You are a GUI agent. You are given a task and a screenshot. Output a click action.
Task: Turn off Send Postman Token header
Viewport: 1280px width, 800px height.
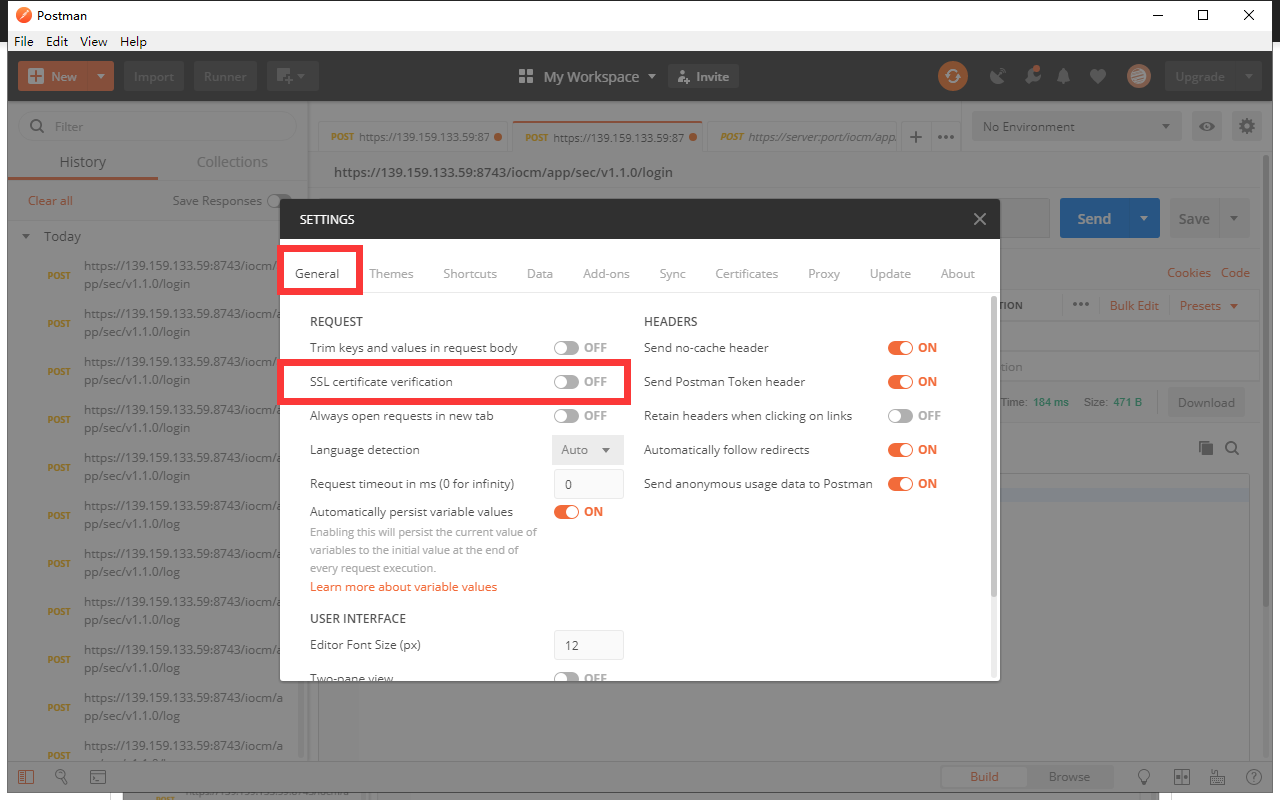click(x=900, y=382)
